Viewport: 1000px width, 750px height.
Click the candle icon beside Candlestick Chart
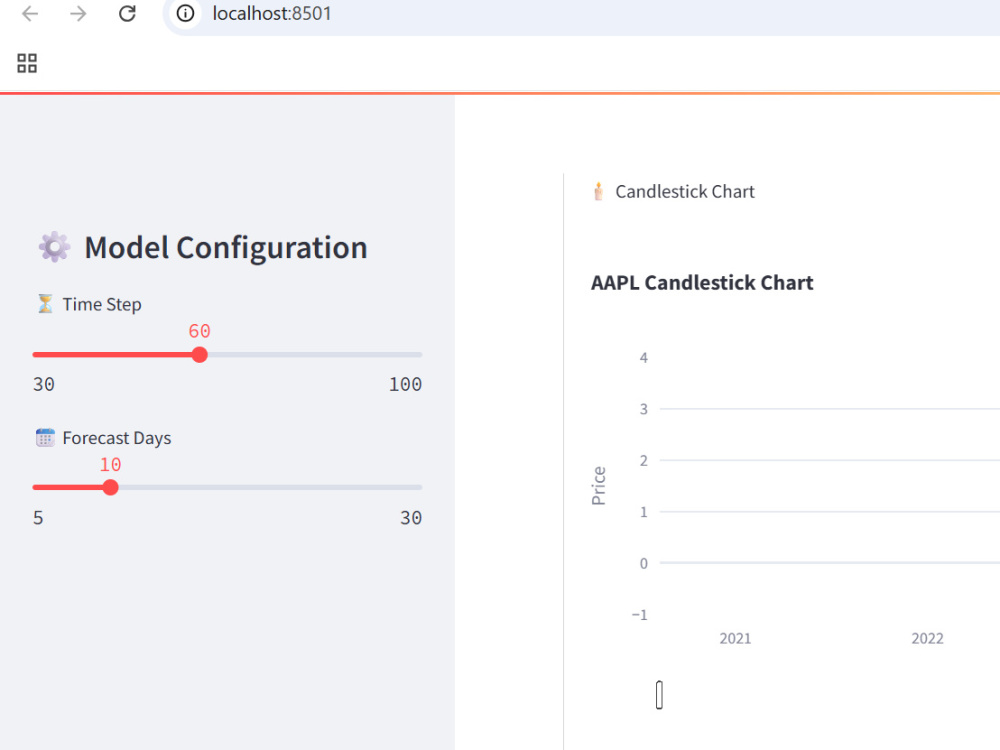pos(598,191)
